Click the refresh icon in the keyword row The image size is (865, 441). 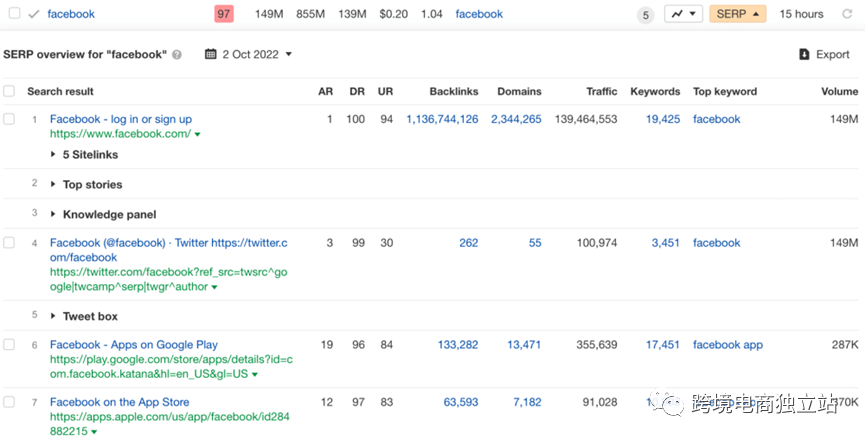847,14
